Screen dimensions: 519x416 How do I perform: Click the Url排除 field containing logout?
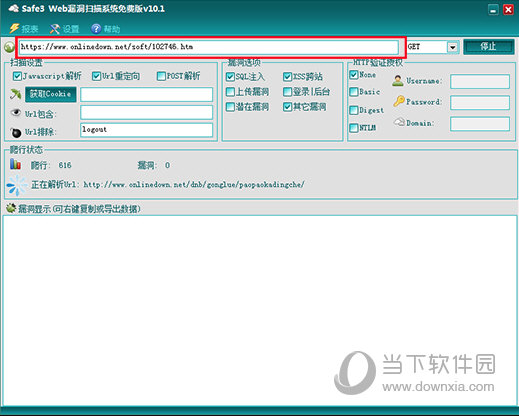(146, 130)
